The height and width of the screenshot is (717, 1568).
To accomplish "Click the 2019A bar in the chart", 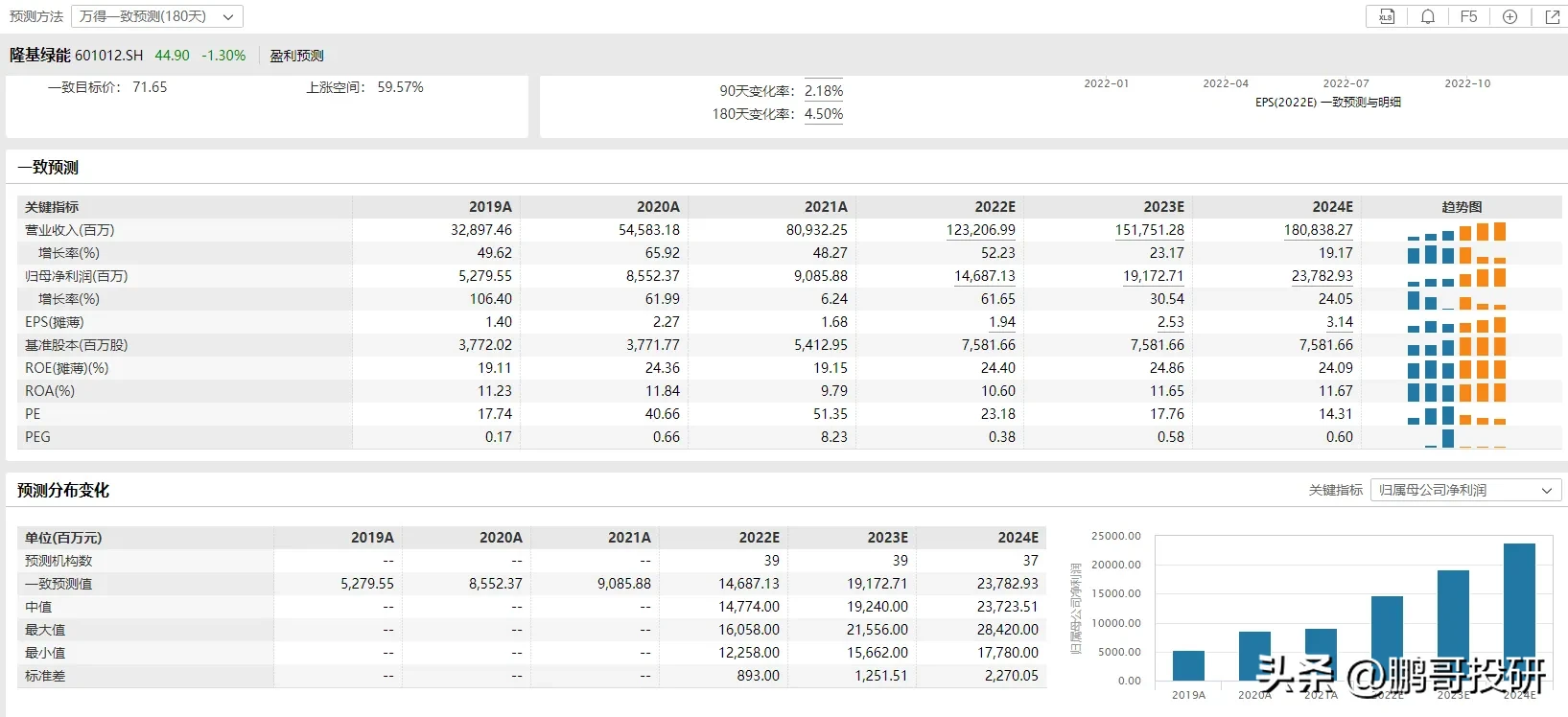I will [1188, 665].
